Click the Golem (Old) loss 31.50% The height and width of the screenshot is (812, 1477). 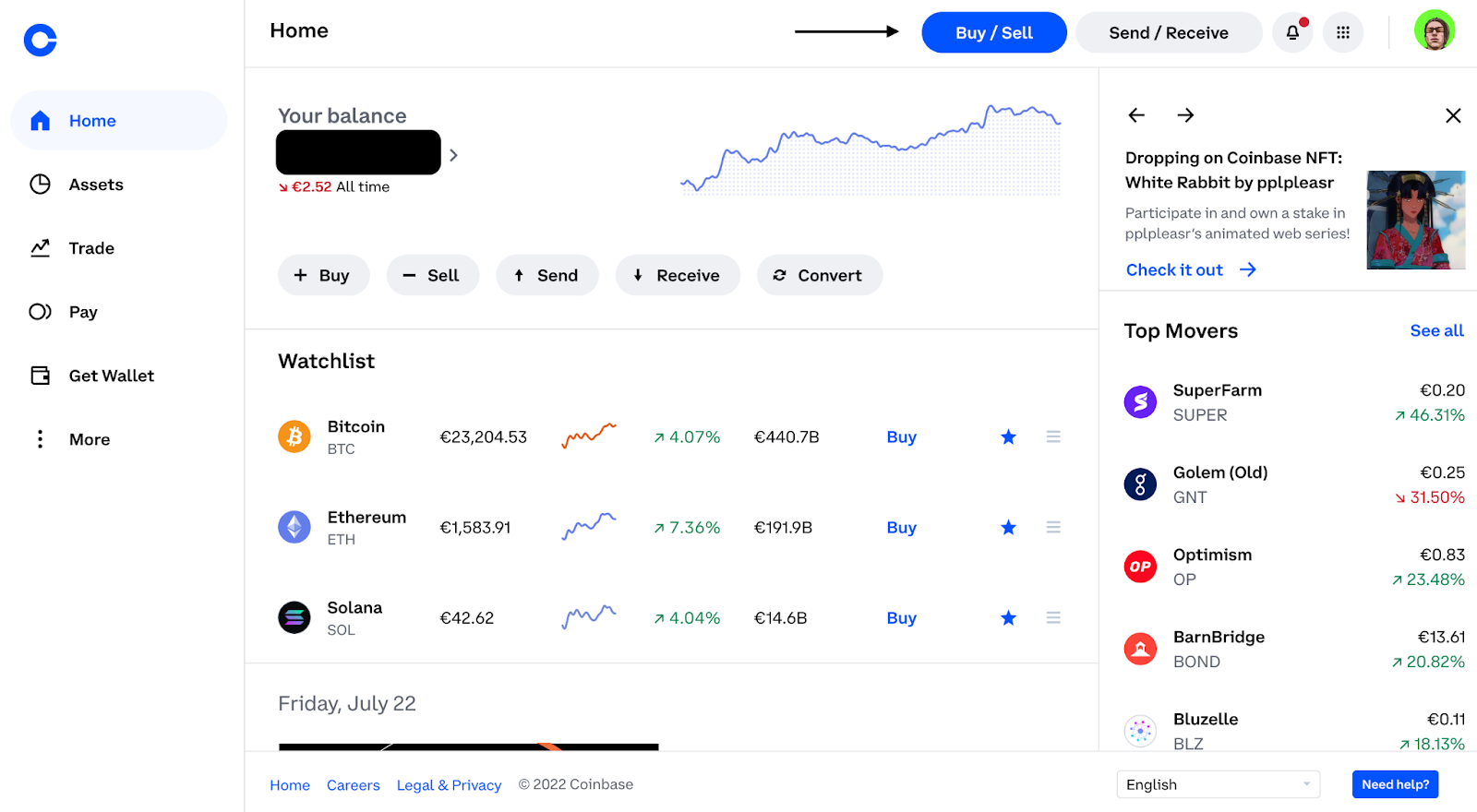(1429, 497)
